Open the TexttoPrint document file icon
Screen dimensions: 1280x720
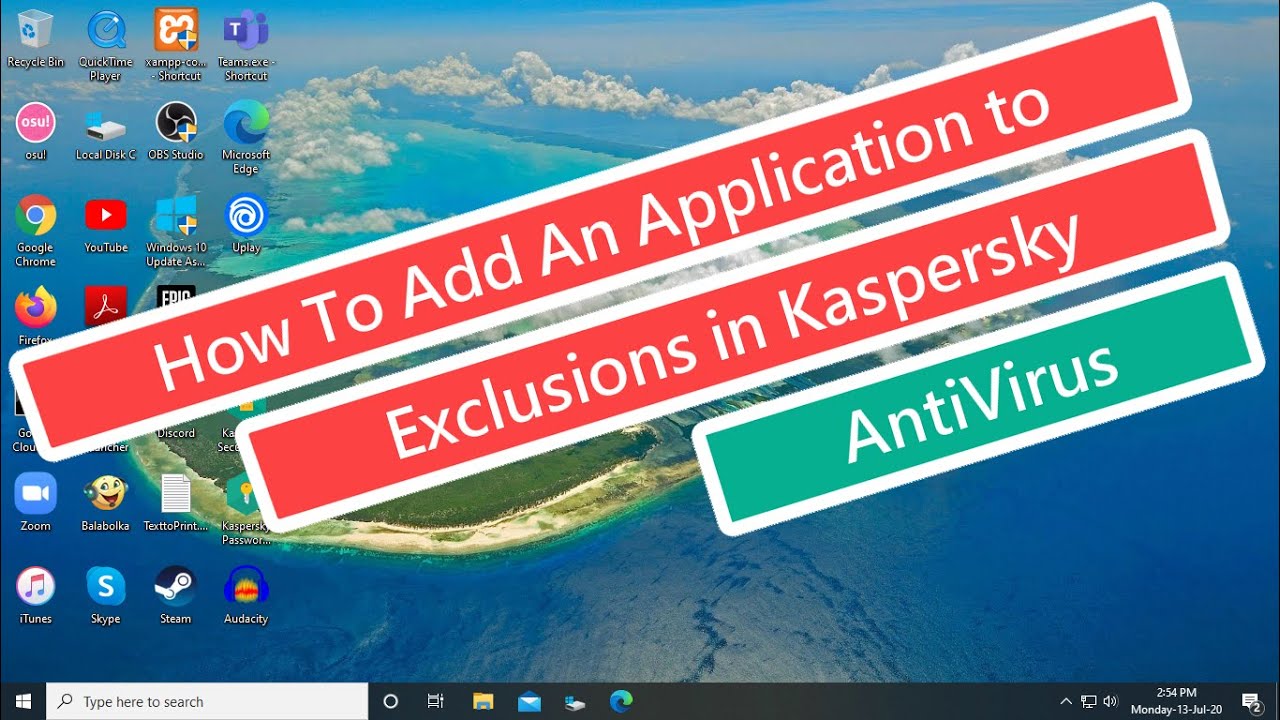click(x=176, y=502)
